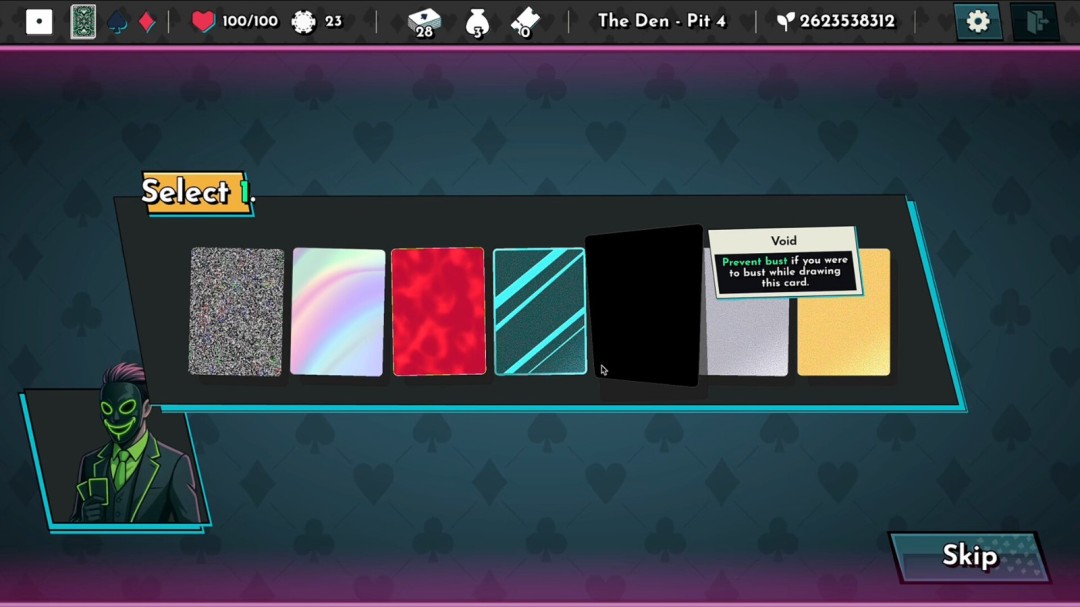Click the red heart health icon
Viewport: 1080px width, 607px height.
(x=203, y=22)
